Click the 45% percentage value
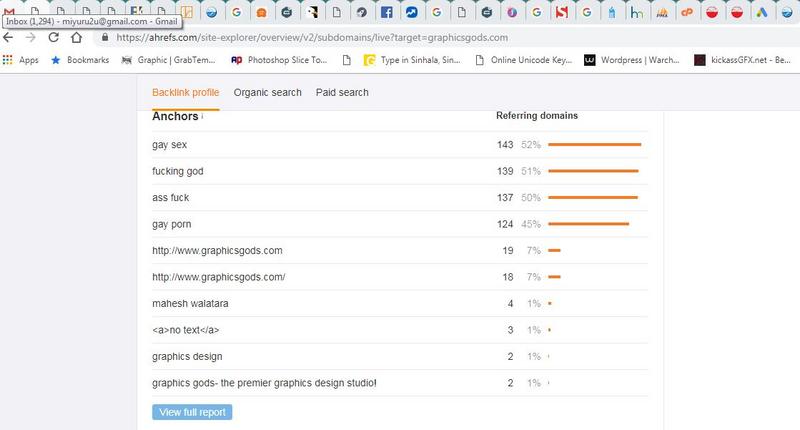This screenshot has width=800, height=430. point(531,224)
